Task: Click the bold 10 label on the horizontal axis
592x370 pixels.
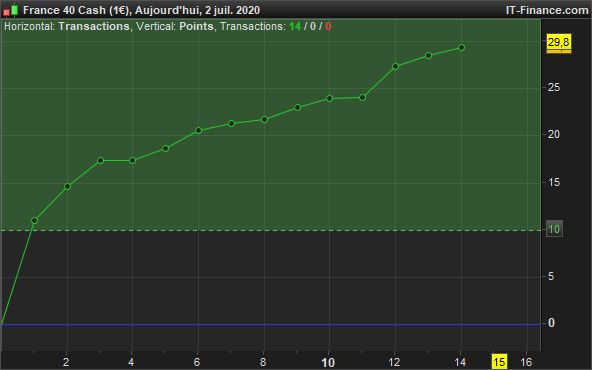Action: 328,363
